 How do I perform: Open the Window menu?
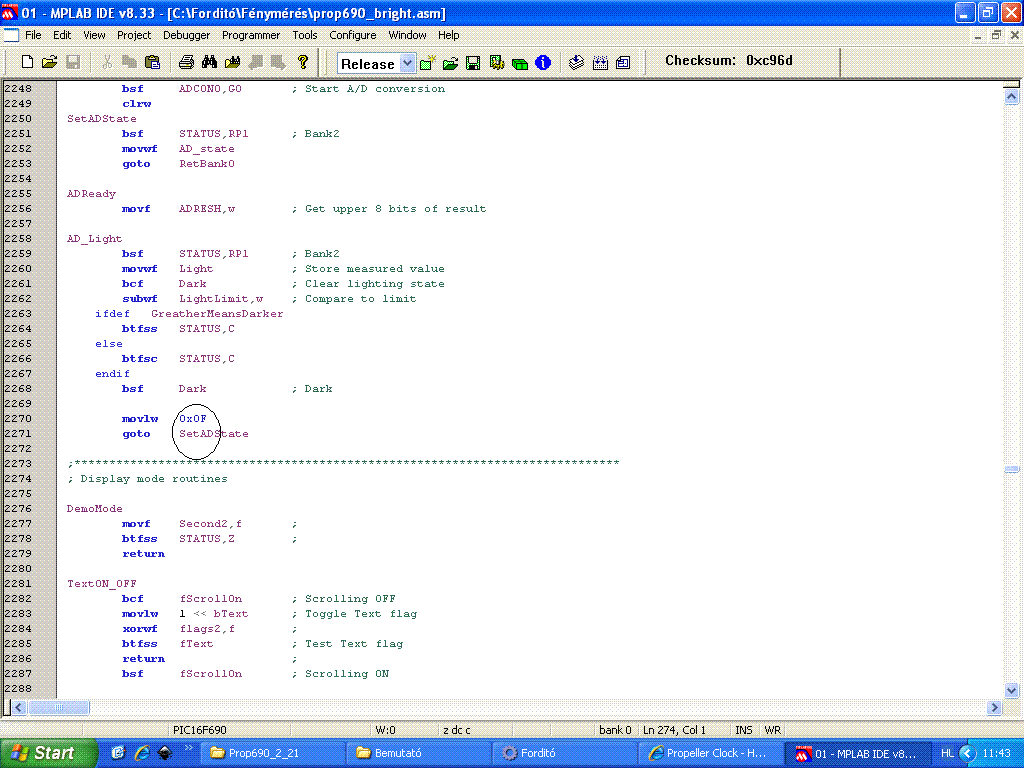tap(408, 35)
